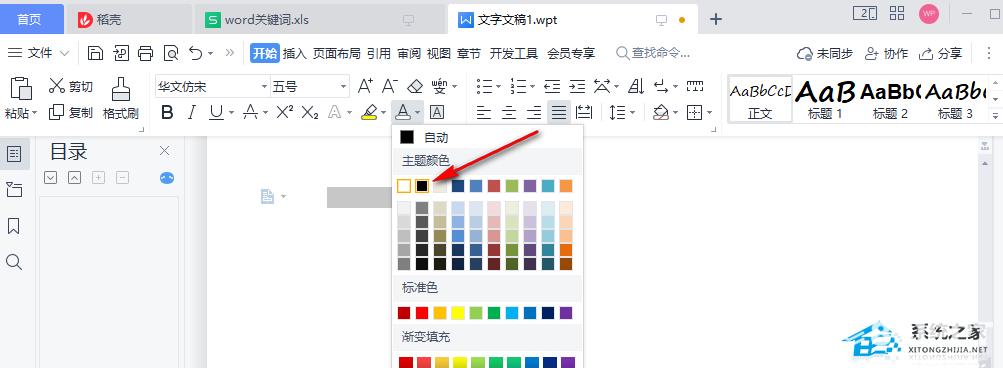Screen dimensions: 1003x368
Task: Switch to the word关键词.xls tab
Action: click(x=267, y=20)
